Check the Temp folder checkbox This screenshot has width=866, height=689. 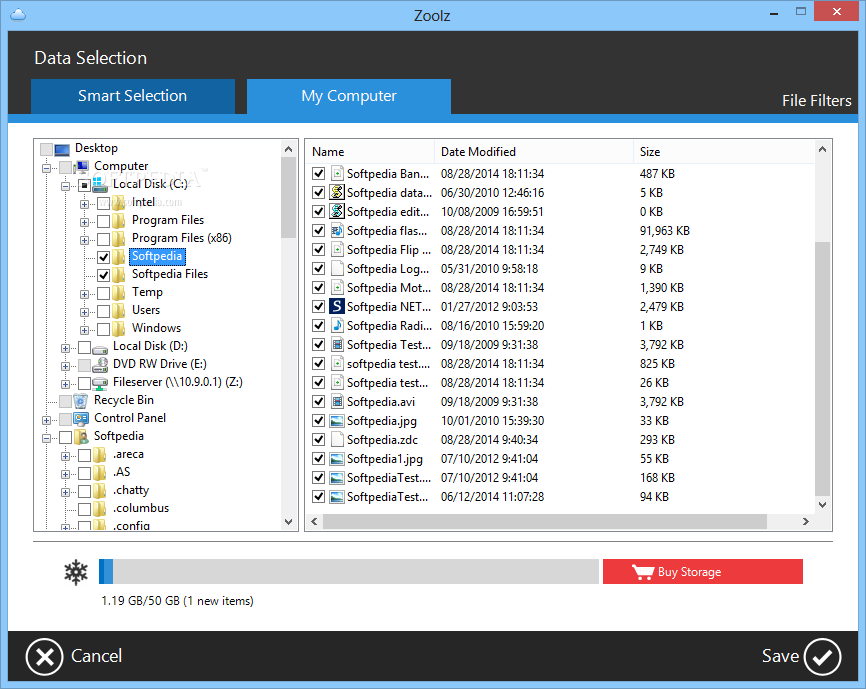[103, 293]
